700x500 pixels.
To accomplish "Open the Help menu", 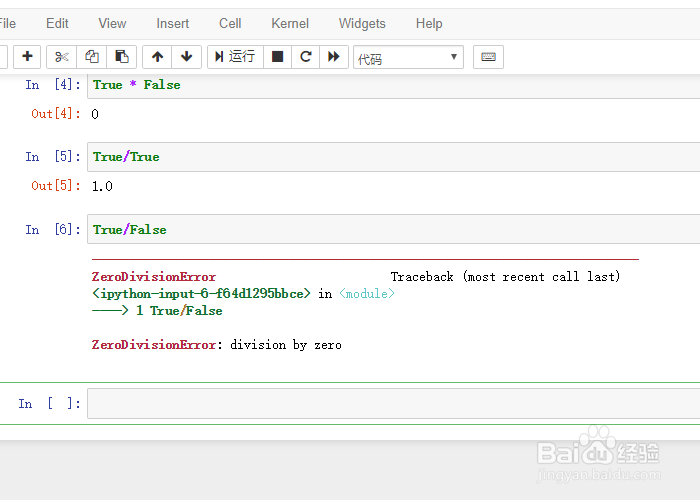I will (x=429, y=23).
